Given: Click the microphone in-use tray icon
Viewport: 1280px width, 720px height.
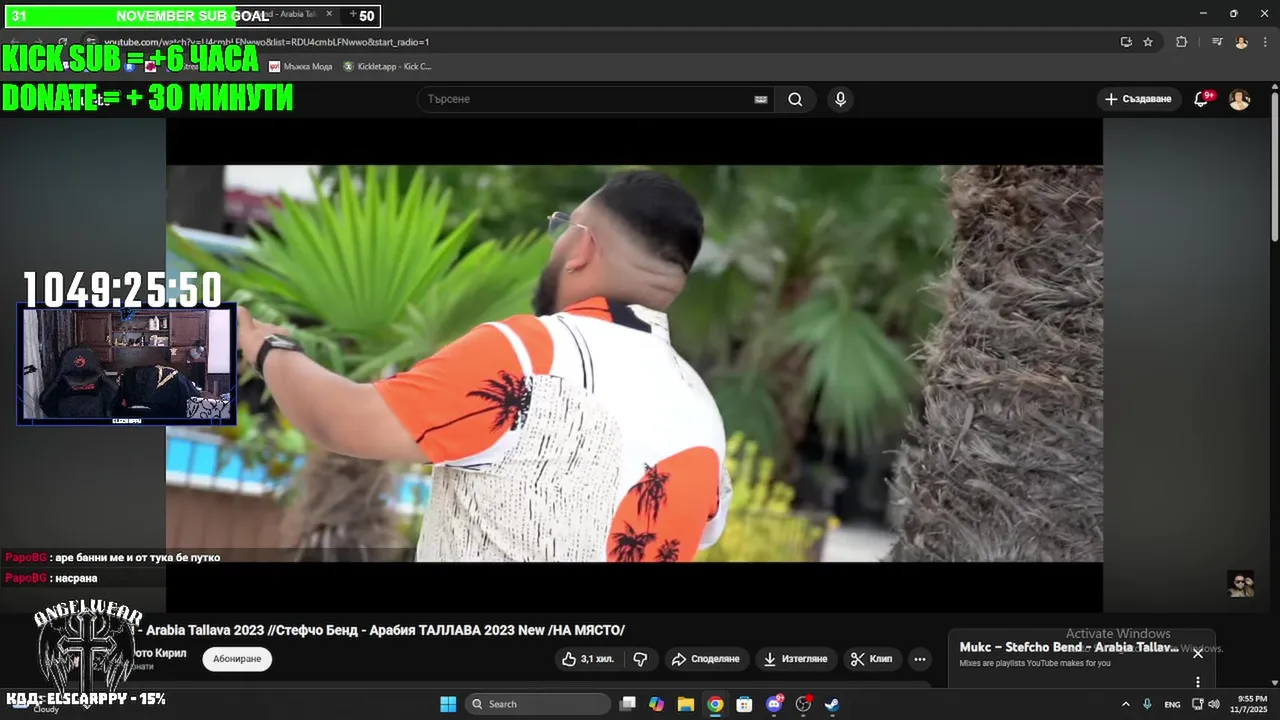Looking at the screenshot, I should click(1147, 704).
